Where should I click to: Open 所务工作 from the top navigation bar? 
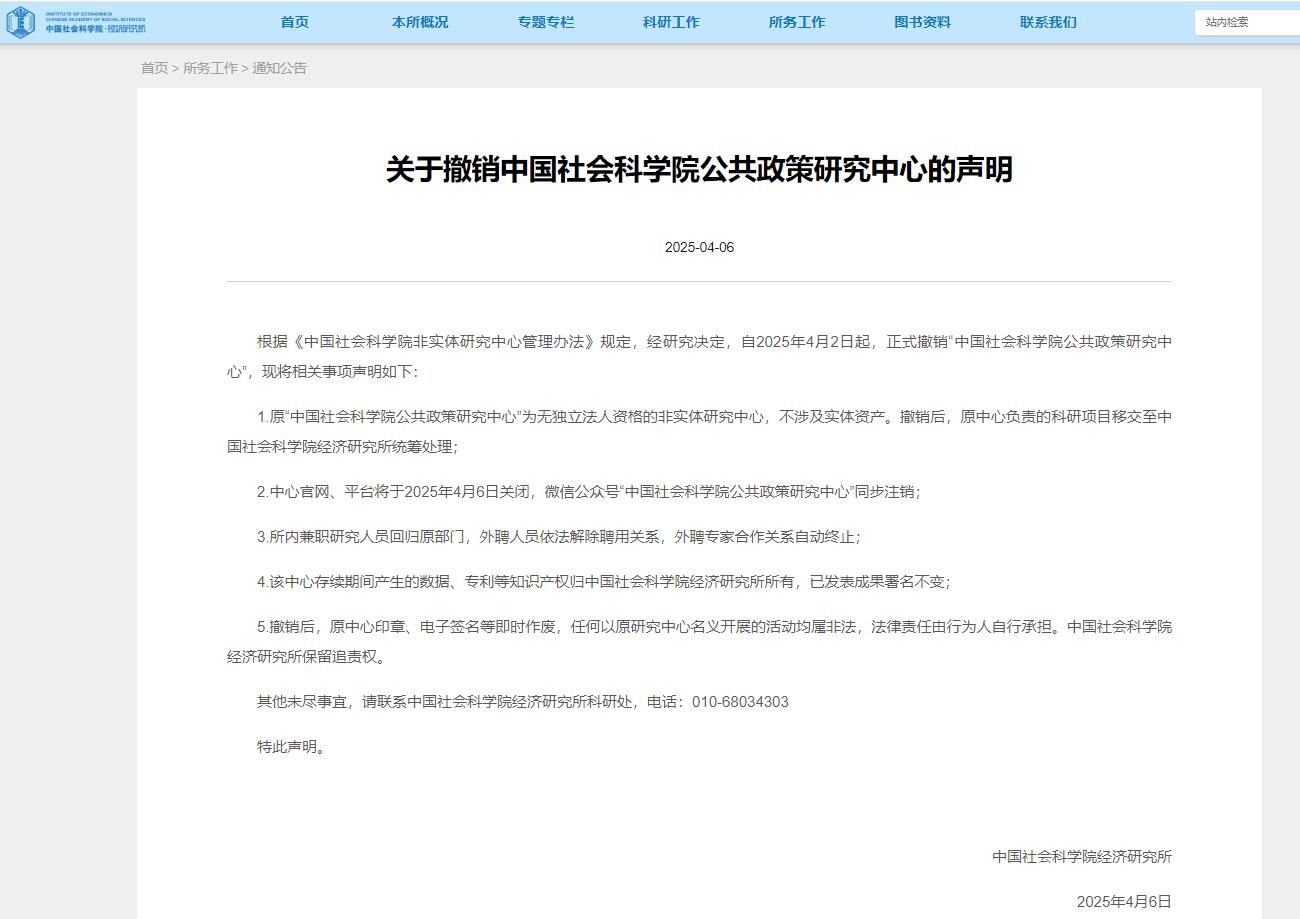pyautogui.click(x=797, y=22)
